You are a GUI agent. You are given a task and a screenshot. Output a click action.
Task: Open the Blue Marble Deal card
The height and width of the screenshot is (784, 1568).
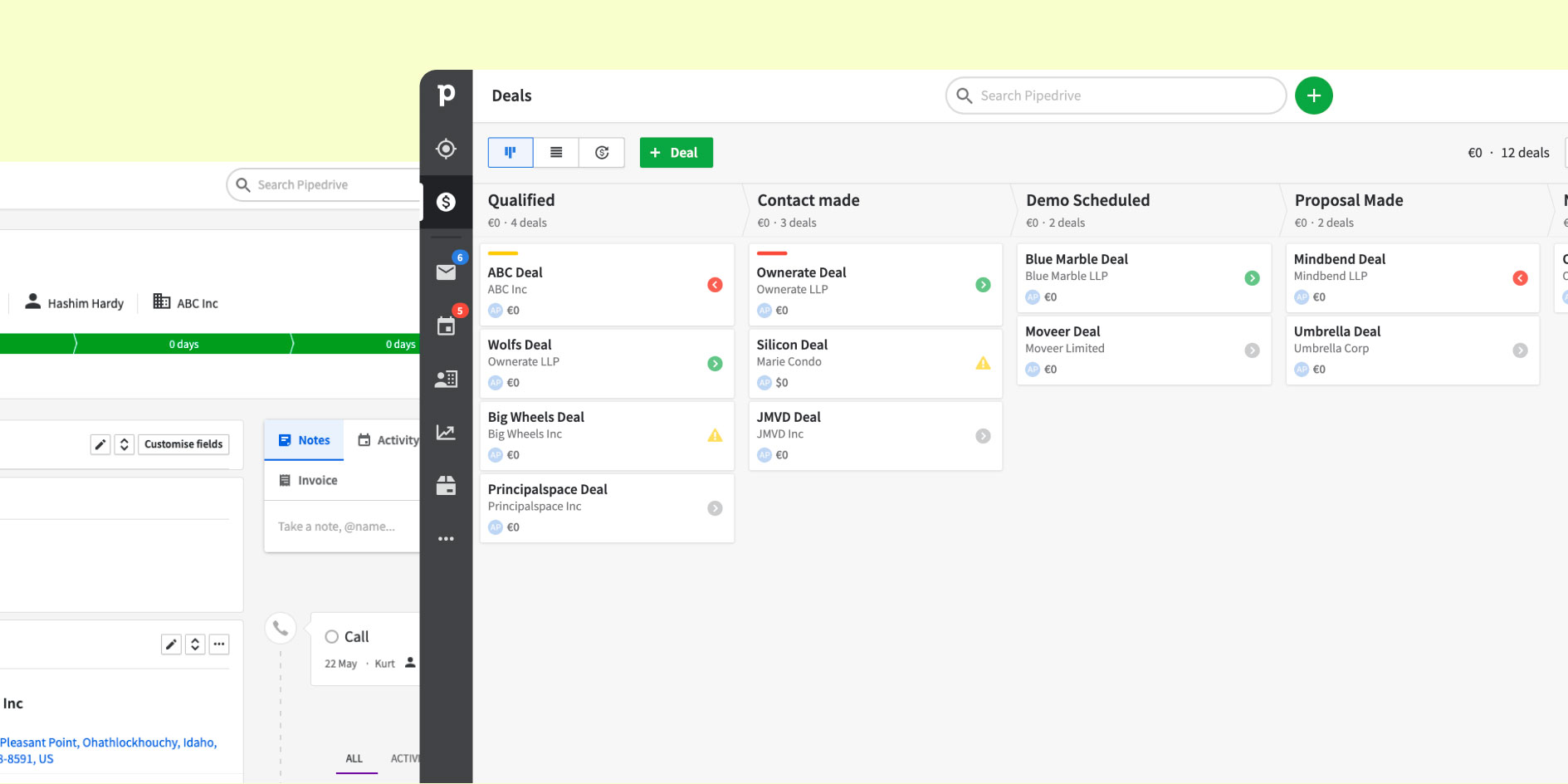(x=1144, y=278)
